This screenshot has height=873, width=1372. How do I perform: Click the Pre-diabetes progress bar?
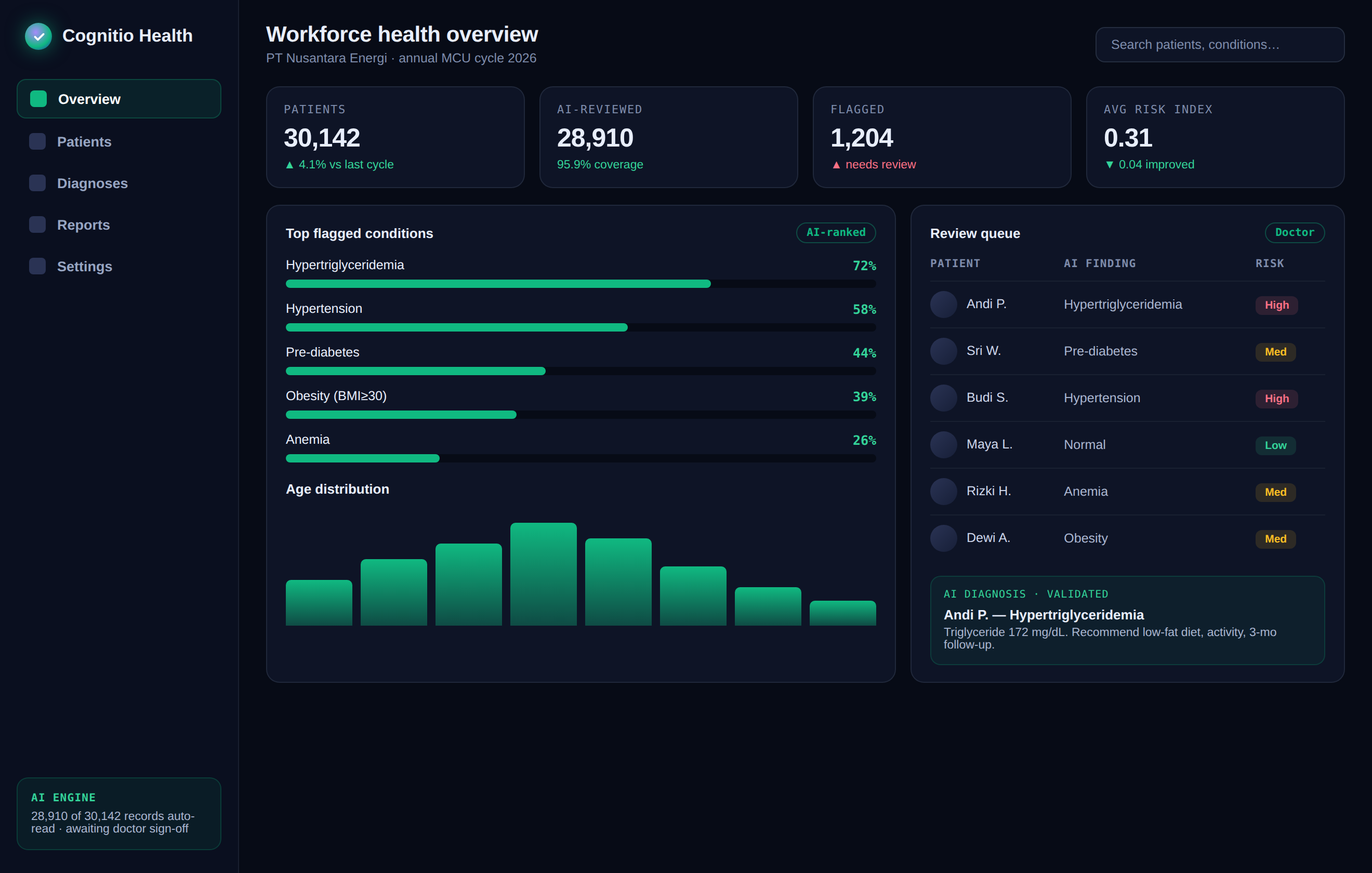coord(581,371)
